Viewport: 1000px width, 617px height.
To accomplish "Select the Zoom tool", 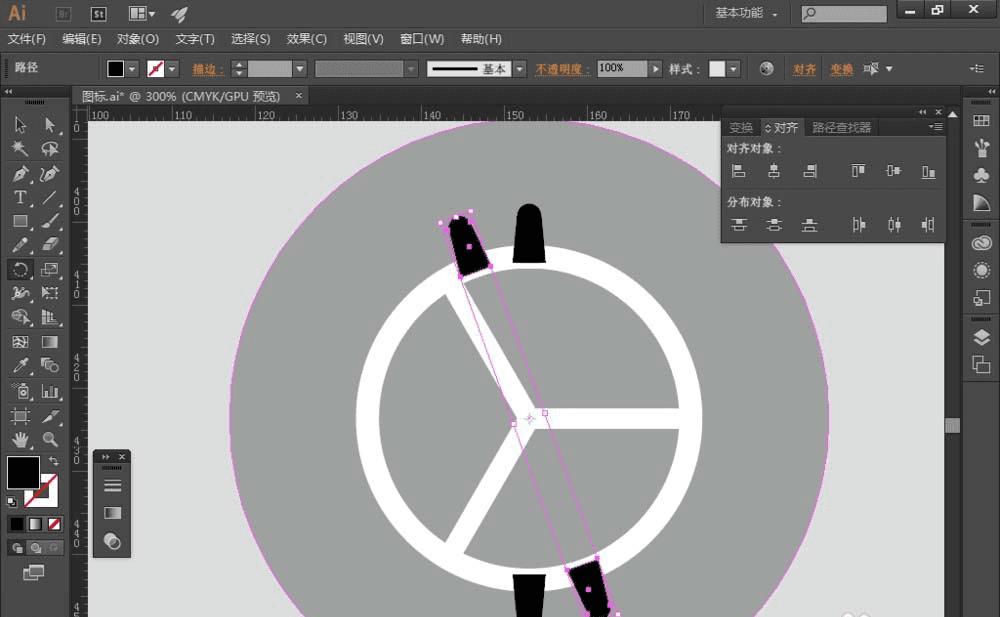I will coord(50,440).
